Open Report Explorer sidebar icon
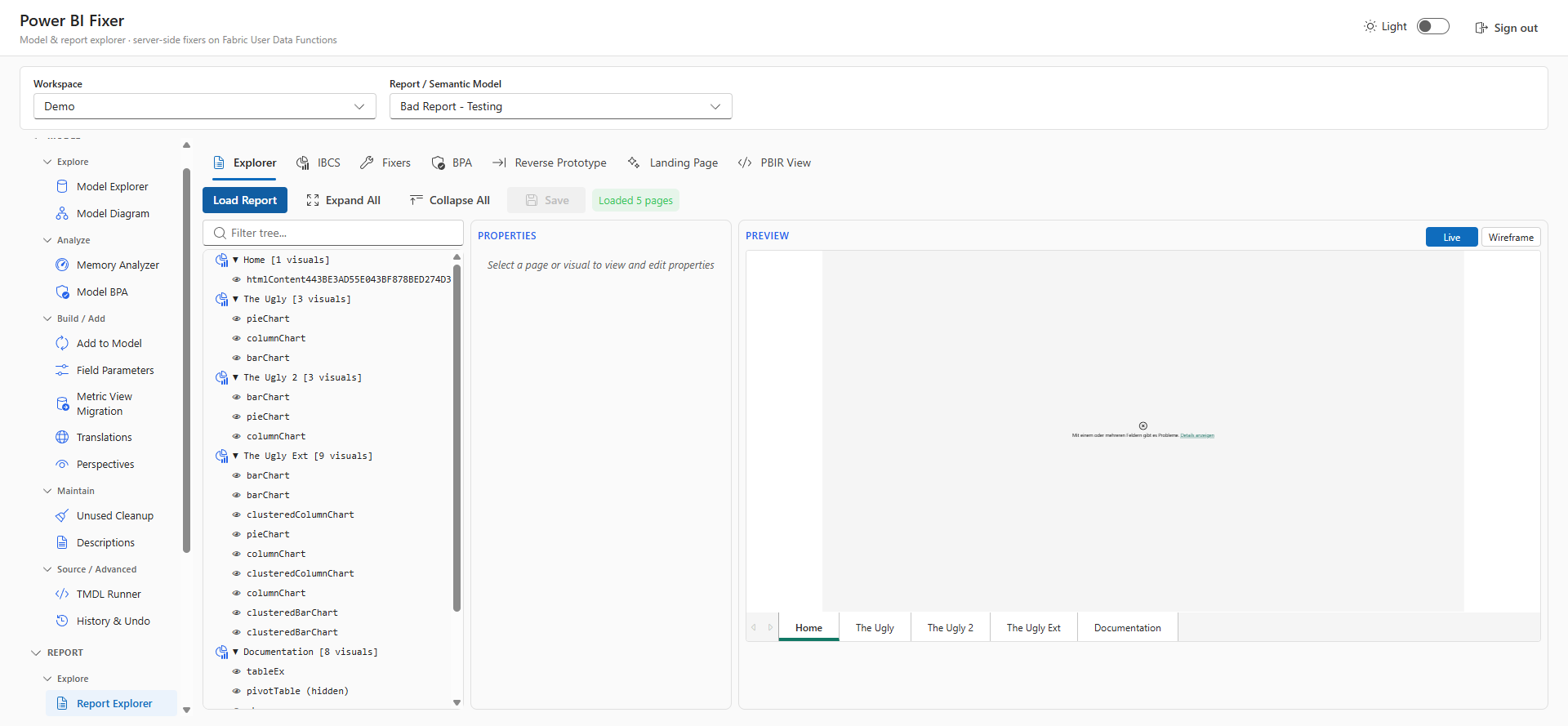This screenshot has height=726, width=1568. (x=62, y=703)
